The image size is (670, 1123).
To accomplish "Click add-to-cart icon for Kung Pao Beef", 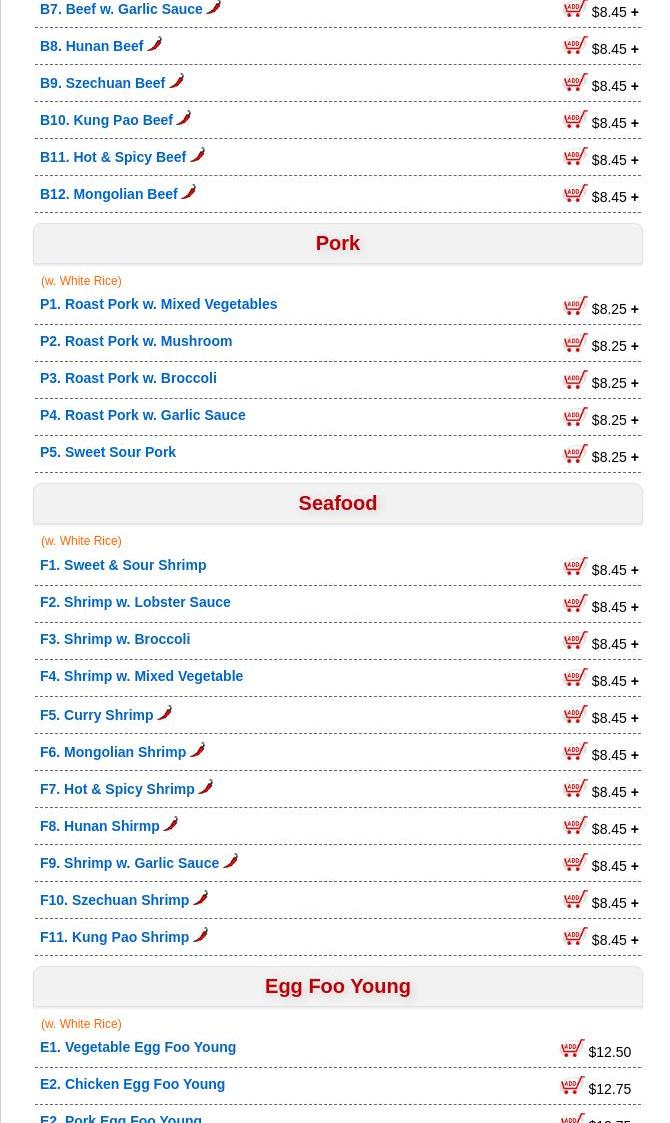I will pos(575,120).
